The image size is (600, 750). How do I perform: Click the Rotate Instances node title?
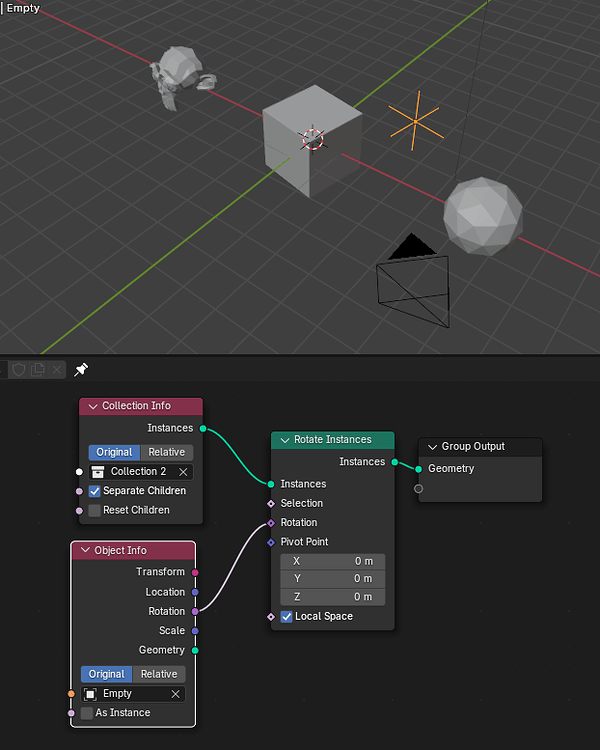pos(333,440)
